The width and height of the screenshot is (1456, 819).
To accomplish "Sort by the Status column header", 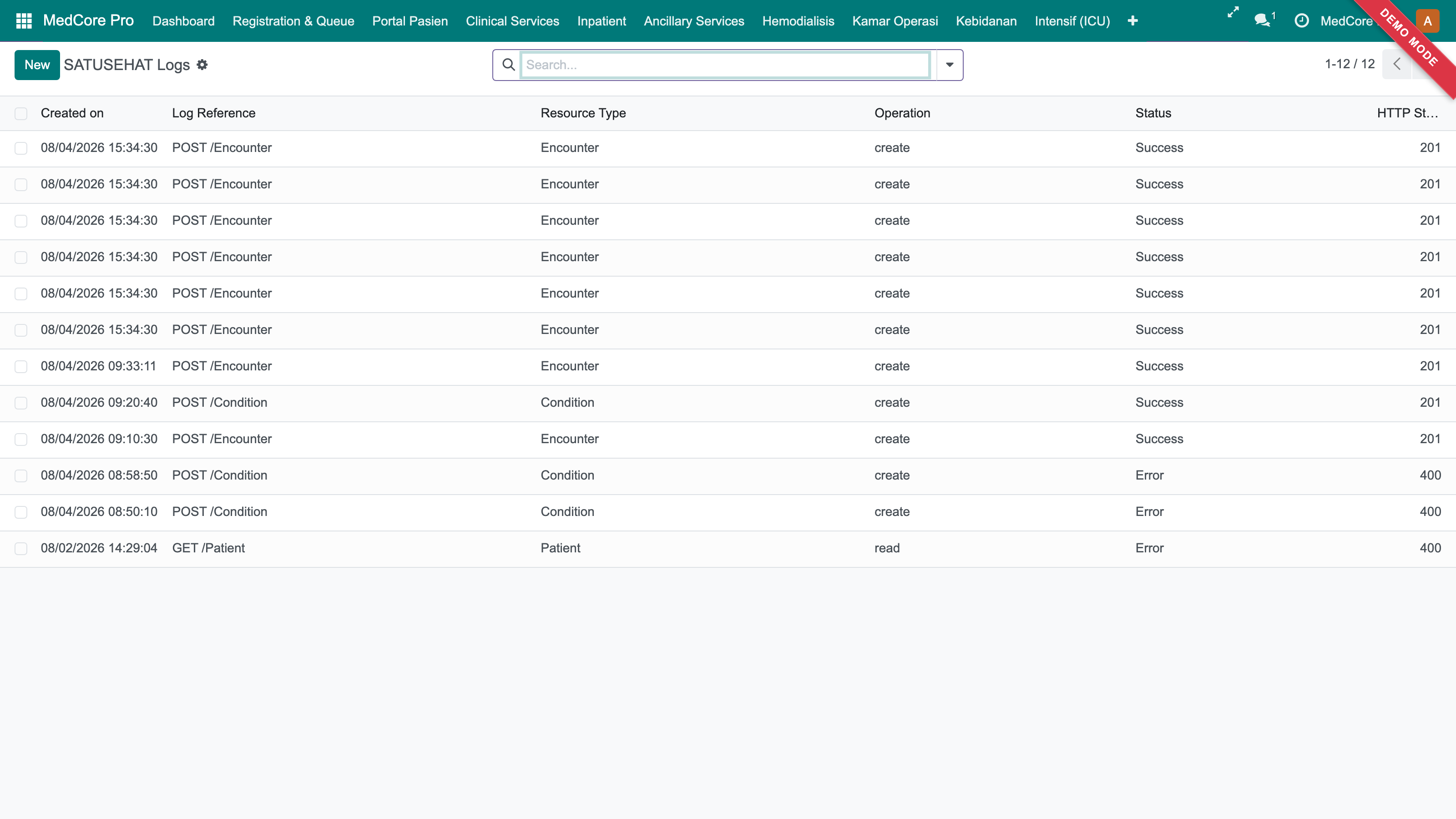I will click(x=1153, y=113).
